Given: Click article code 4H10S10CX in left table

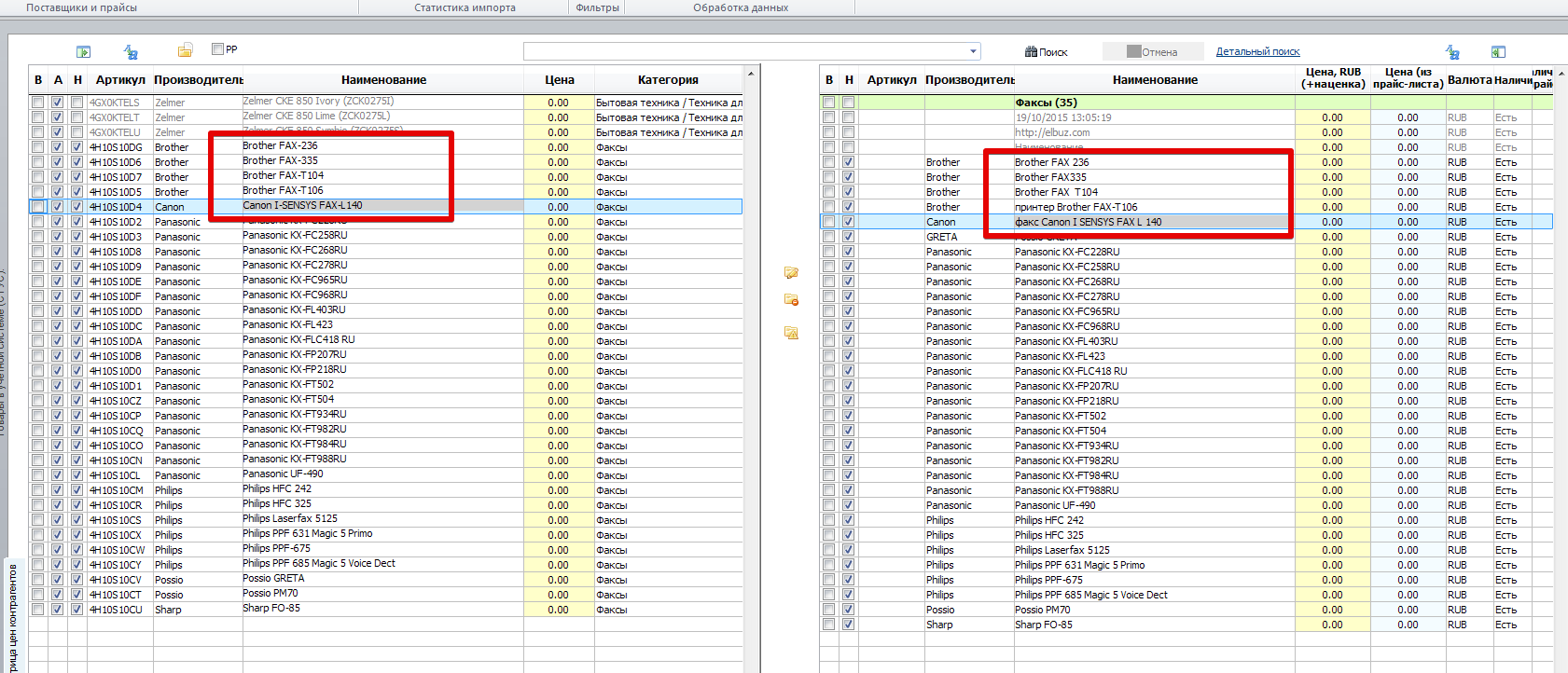Looking at the screenshot, I should [x=116, y=535].
